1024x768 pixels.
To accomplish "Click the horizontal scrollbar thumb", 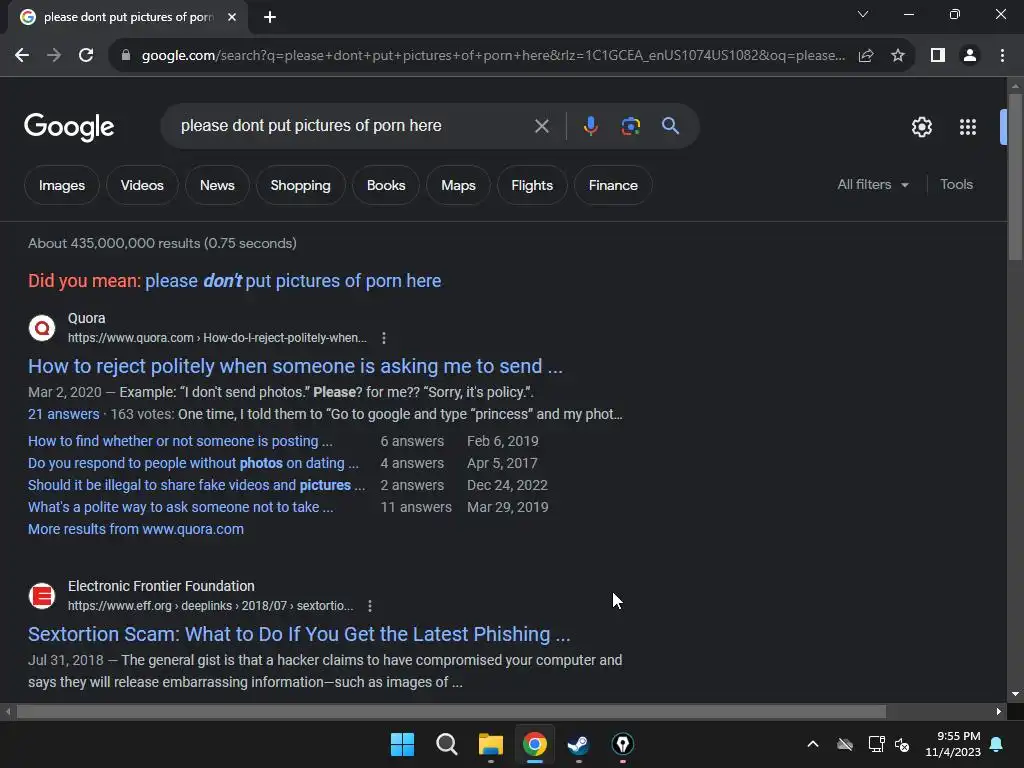I will pos(451,711).
